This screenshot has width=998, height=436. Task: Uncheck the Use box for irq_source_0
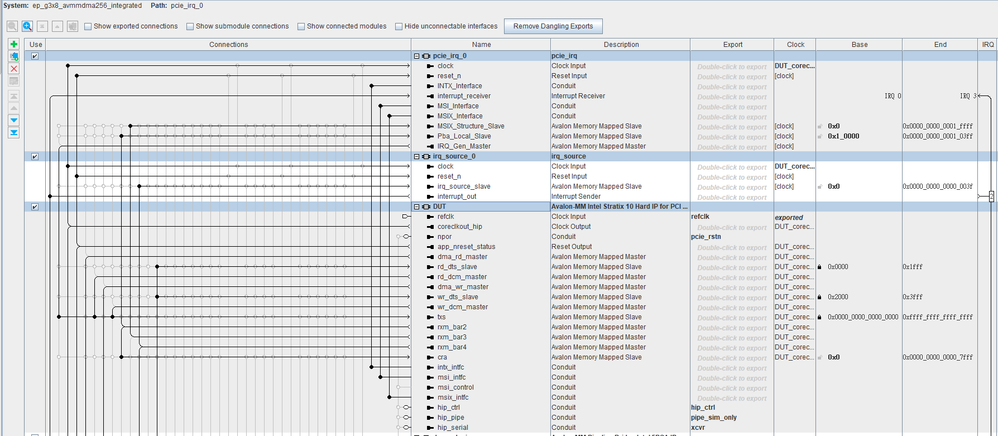tap(36, 156)
